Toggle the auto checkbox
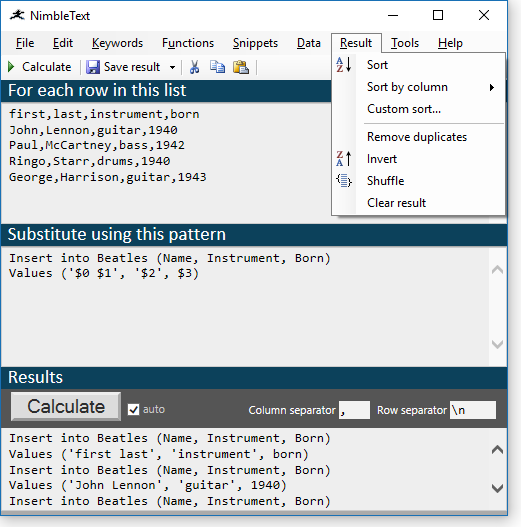Viewport: 521px width, 527px height. 133,409
